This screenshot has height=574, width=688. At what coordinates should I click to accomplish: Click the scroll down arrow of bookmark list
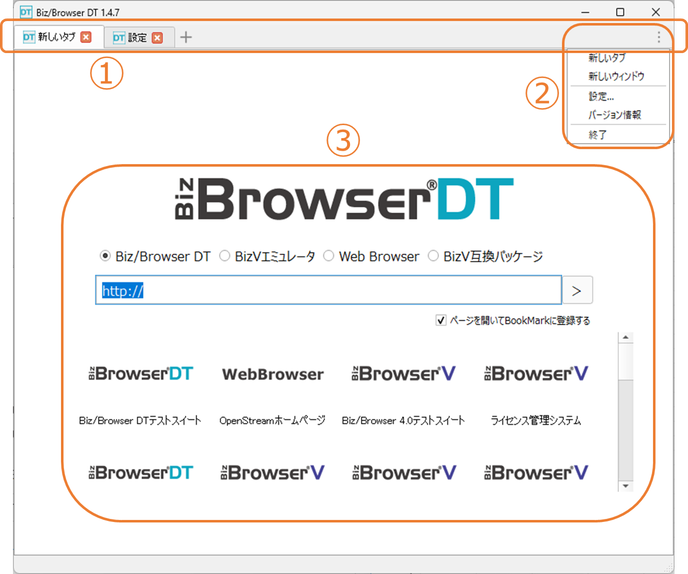coord(626,486)
